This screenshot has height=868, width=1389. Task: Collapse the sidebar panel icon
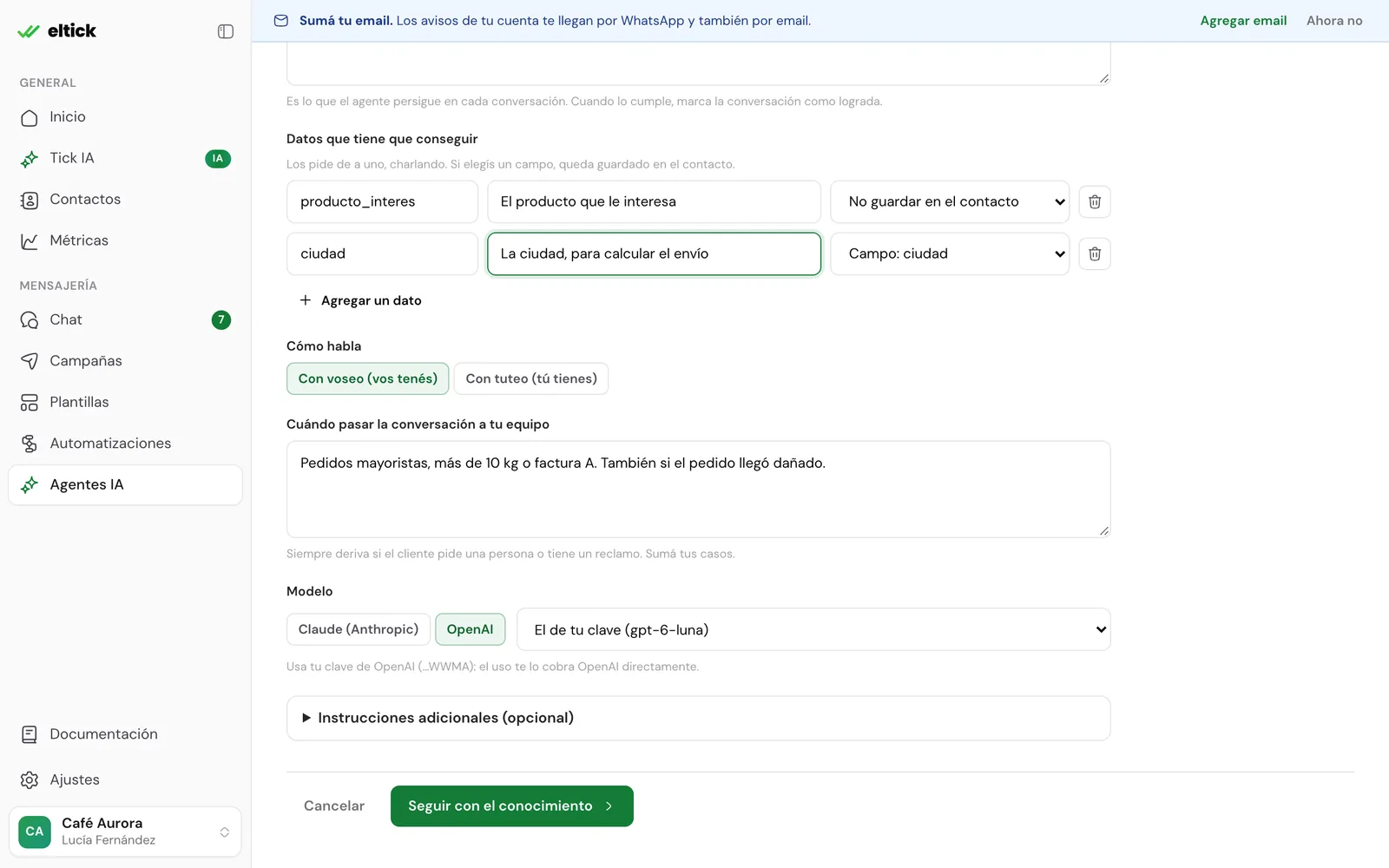(x=226, y=31)
